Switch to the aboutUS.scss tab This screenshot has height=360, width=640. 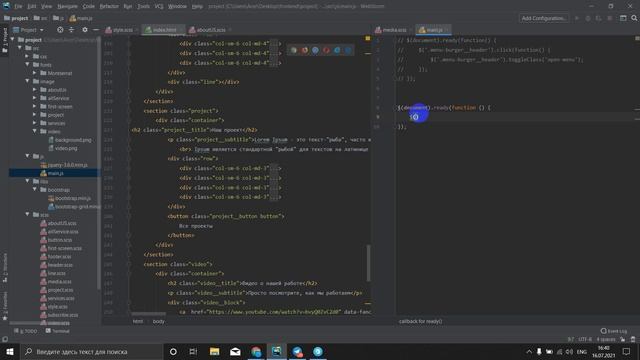(x=209, y=30)
